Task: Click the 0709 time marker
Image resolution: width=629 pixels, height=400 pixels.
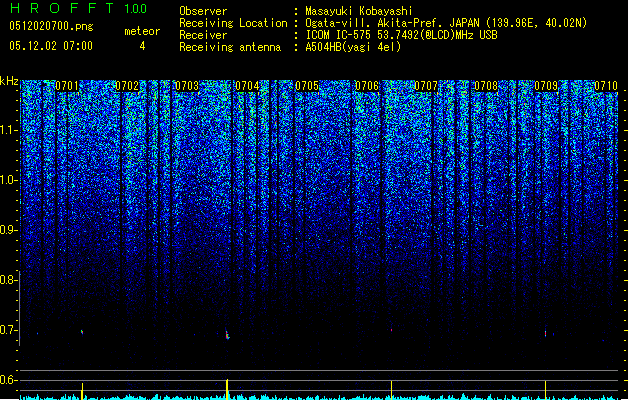Action: click(x=546, y=86)
